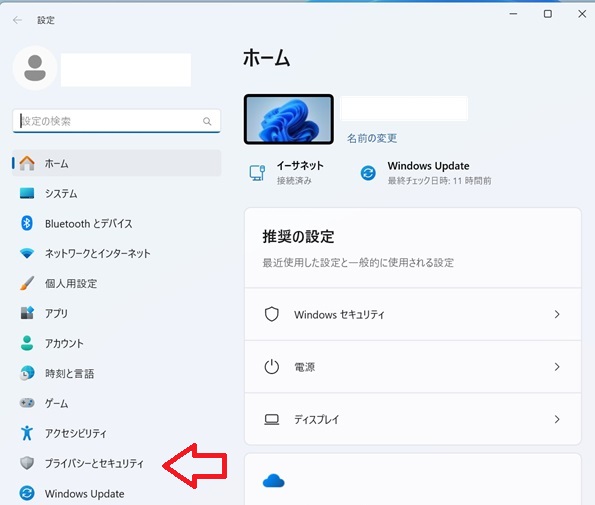Image resolution: width=595 pixels, height=505 pixels.
Task: Open the Windows Update status tile
Action: click(426, 173)
